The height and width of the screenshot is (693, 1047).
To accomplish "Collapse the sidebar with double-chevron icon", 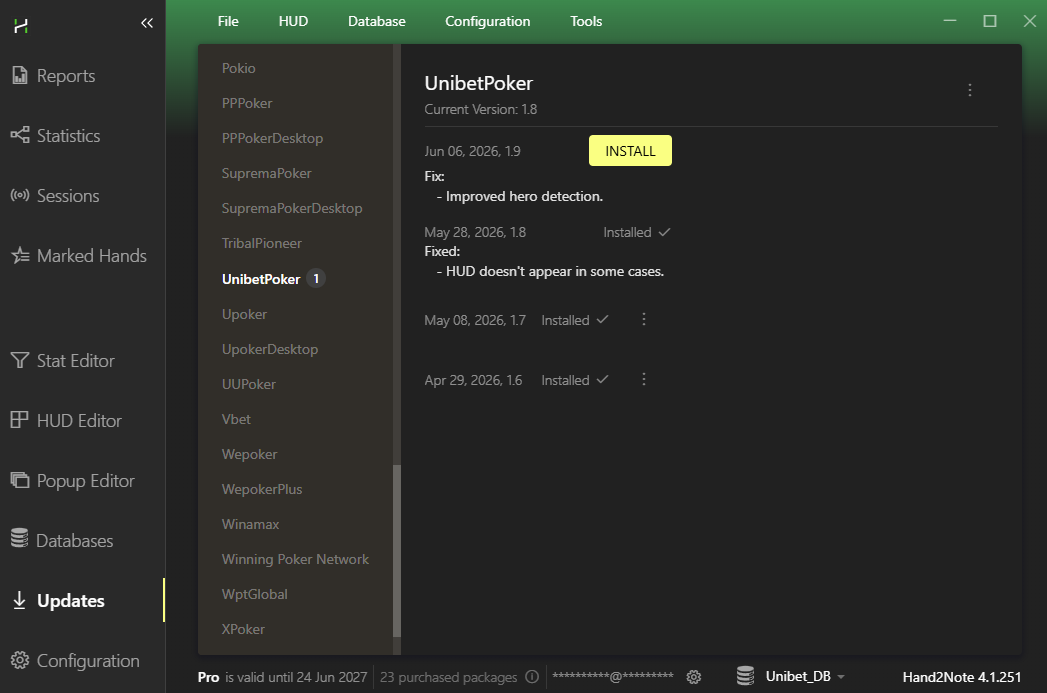I will (x=147, y=23).
